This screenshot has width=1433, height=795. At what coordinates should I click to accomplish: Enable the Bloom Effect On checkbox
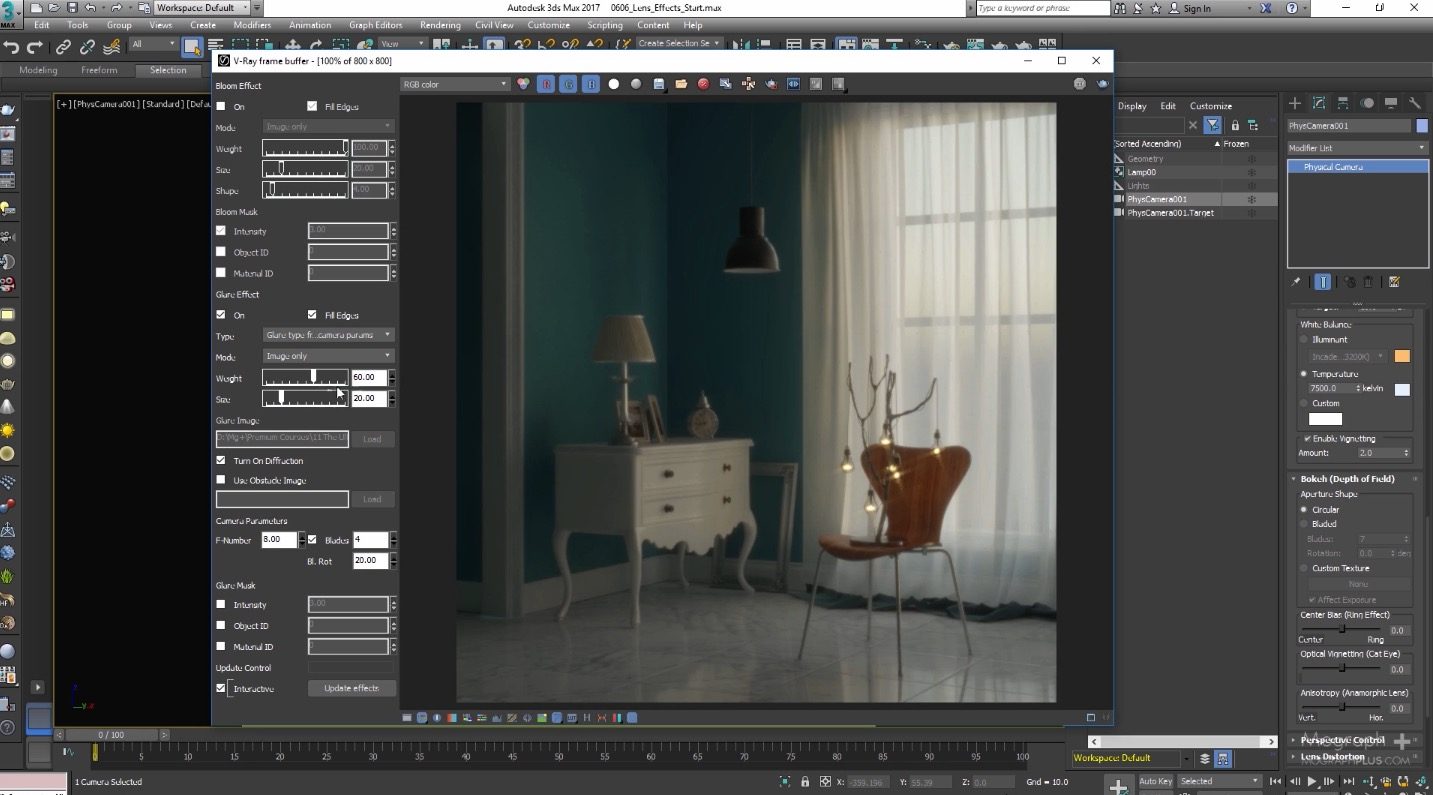click(x=221, y=106)
